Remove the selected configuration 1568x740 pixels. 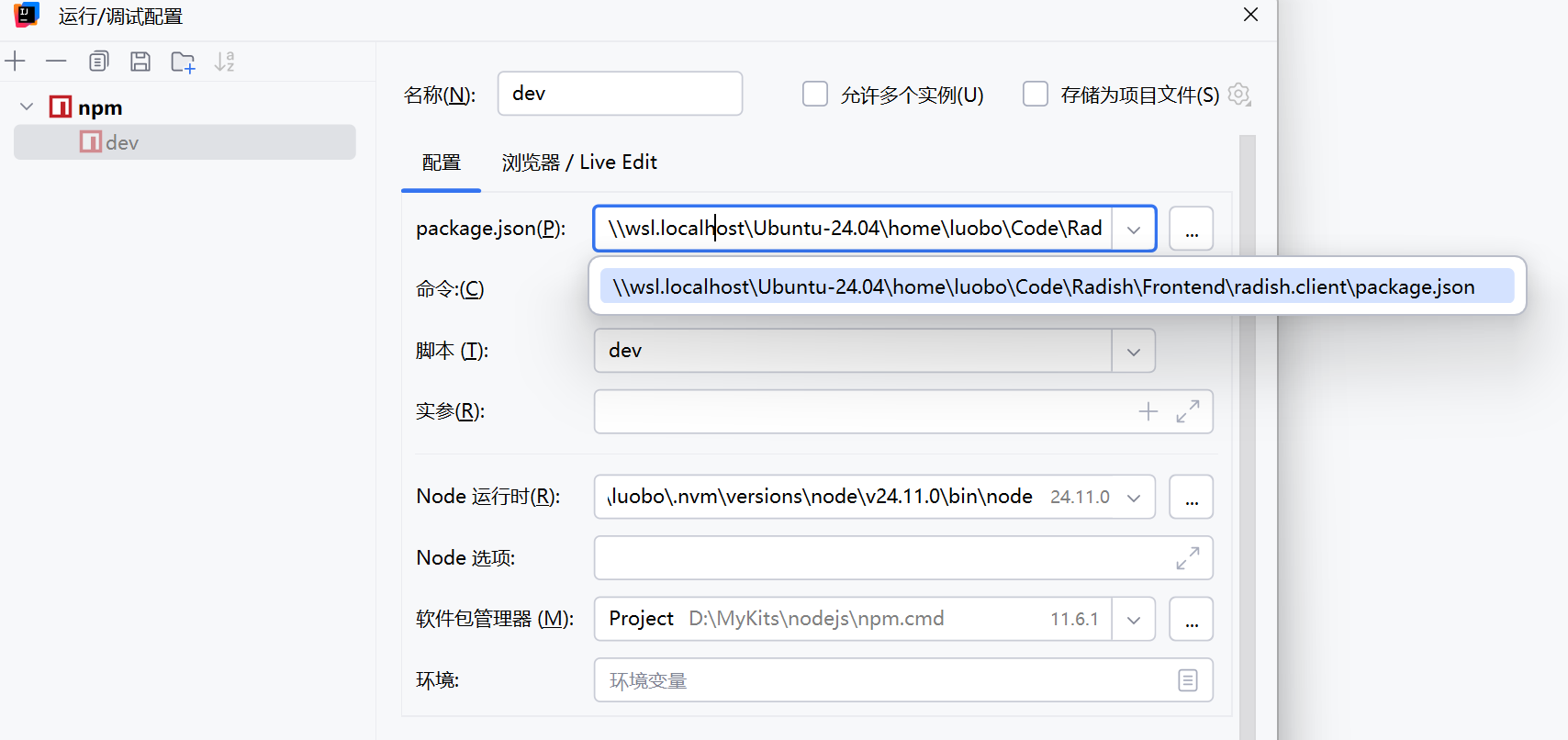(x=56, y=62)
